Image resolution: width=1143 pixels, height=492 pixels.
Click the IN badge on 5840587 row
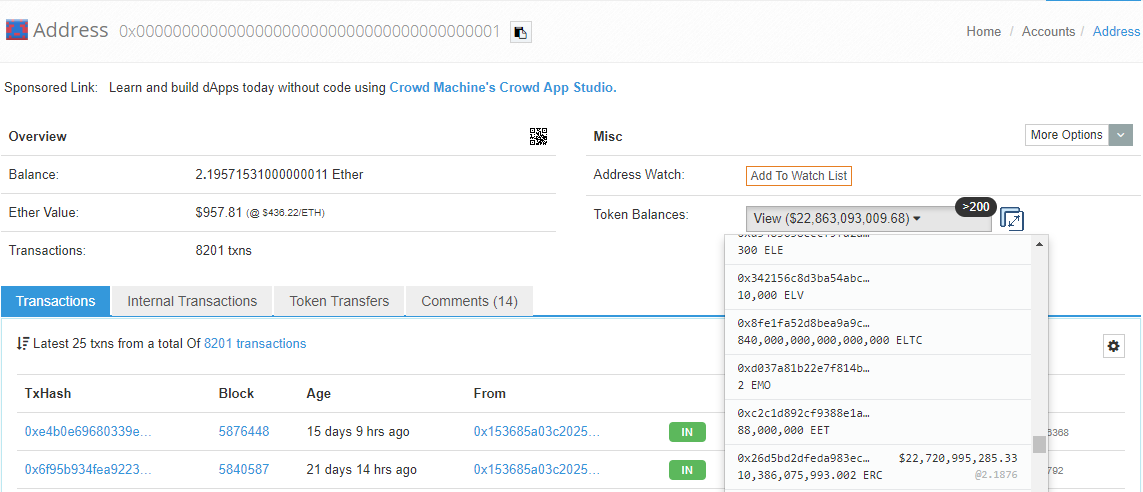tap(687, 470)
